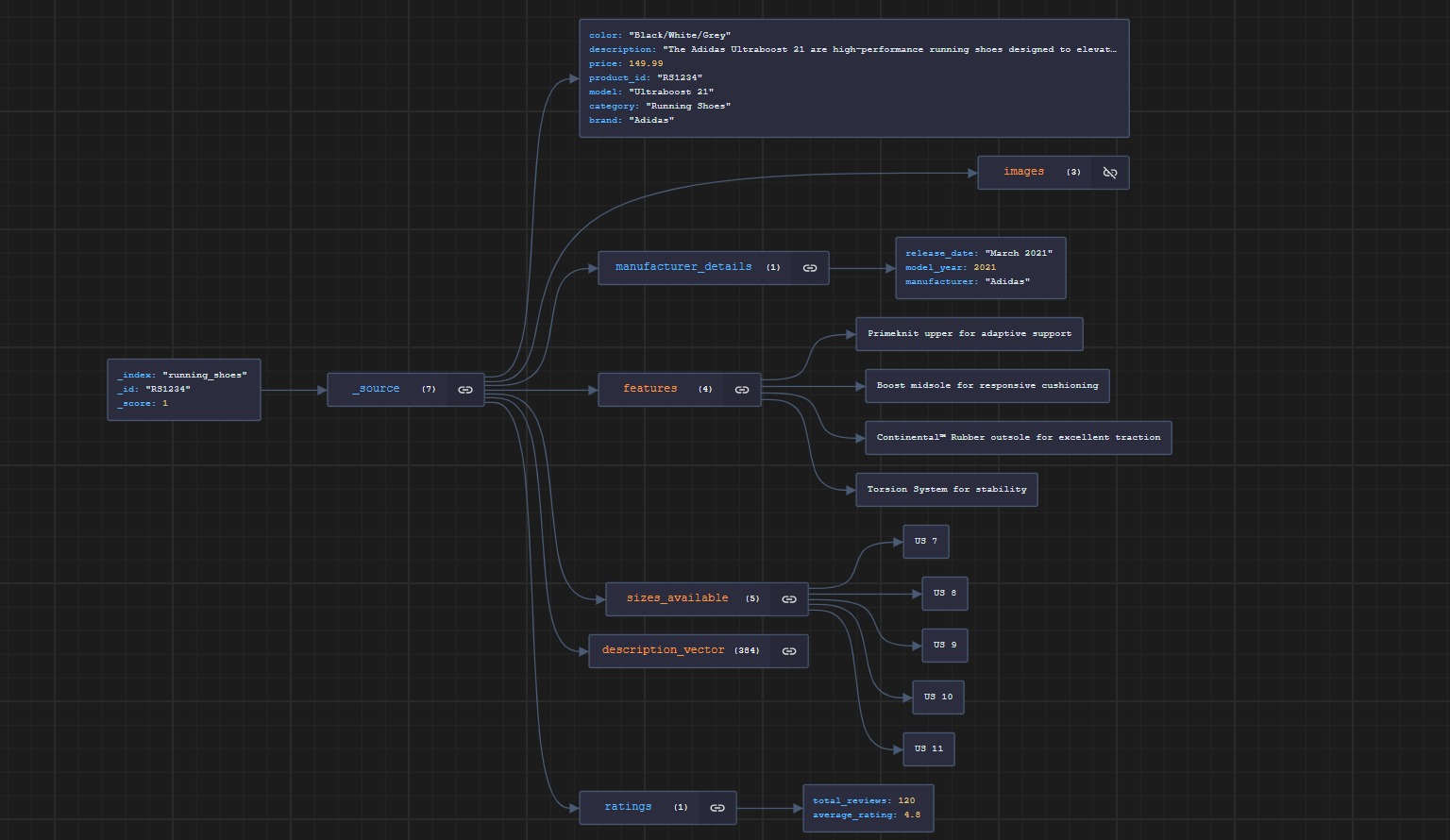This screenshot has width=1450, height=840.
Task: Click the _id "RS1234" line in root node
Action: tap(154, 390)
